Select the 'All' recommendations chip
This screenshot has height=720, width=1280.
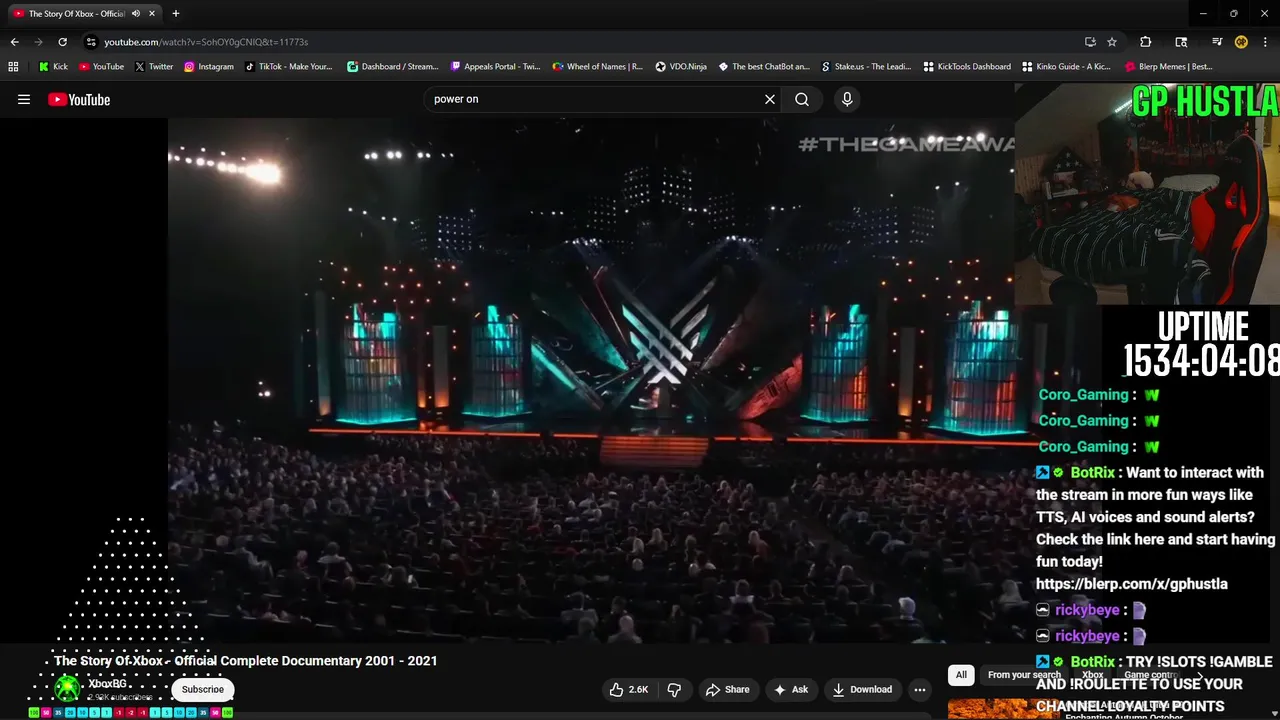[x=961, y=674]
